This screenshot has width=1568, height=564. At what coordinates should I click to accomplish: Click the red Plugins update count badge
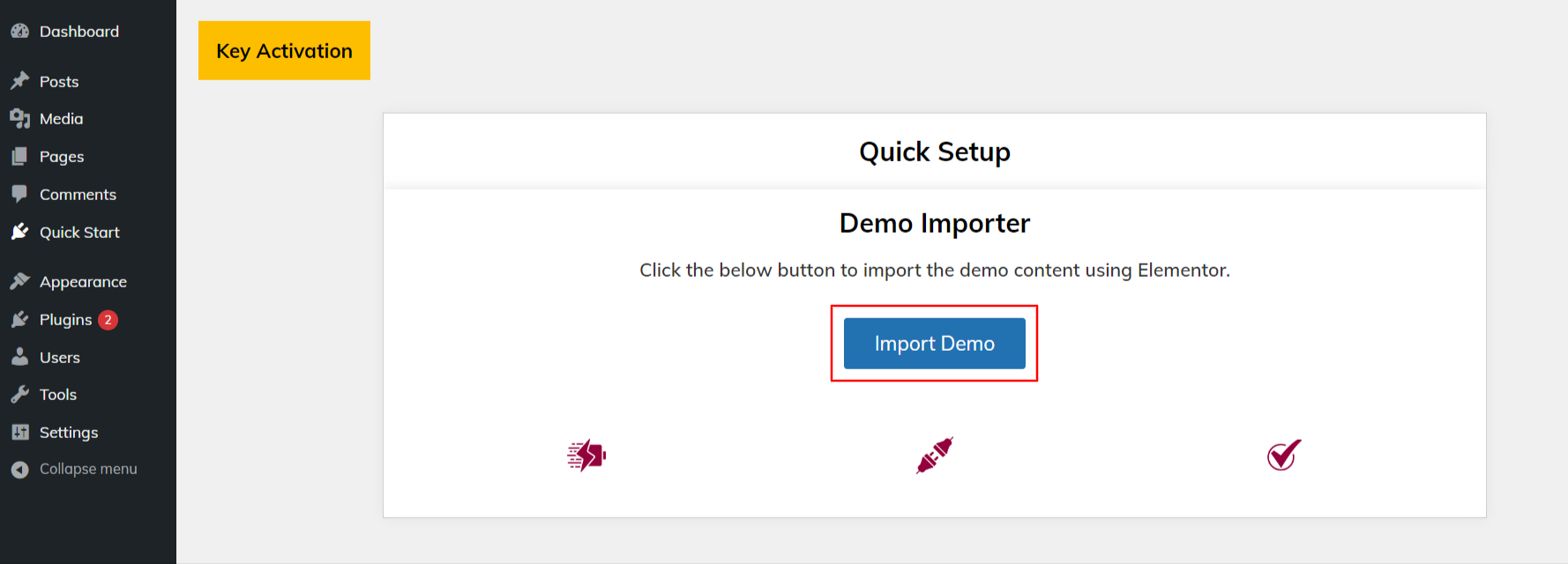pyautogui.click(x=108, y=320)
